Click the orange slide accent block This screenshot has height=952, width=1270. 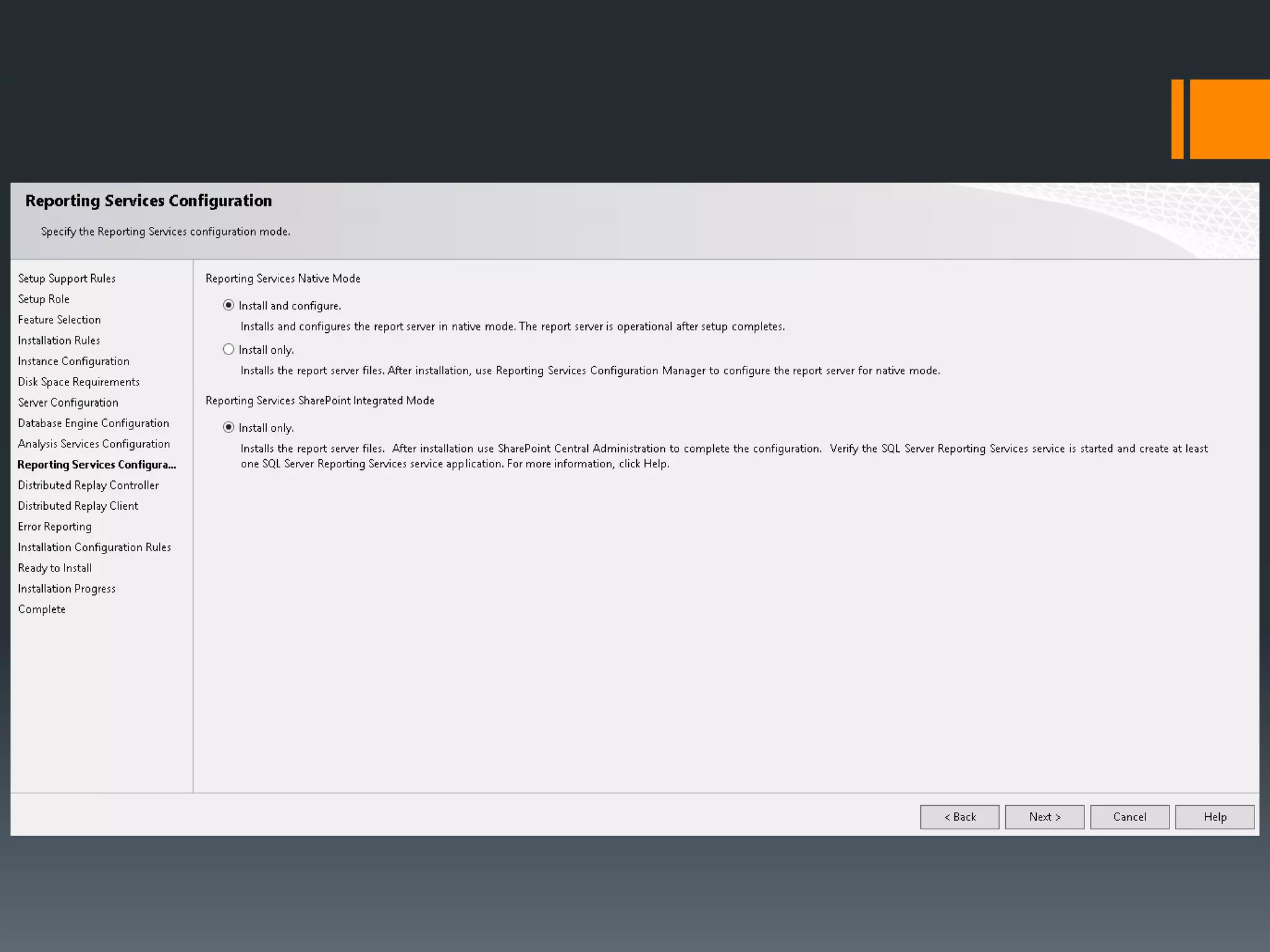[x=1228, y=119]
